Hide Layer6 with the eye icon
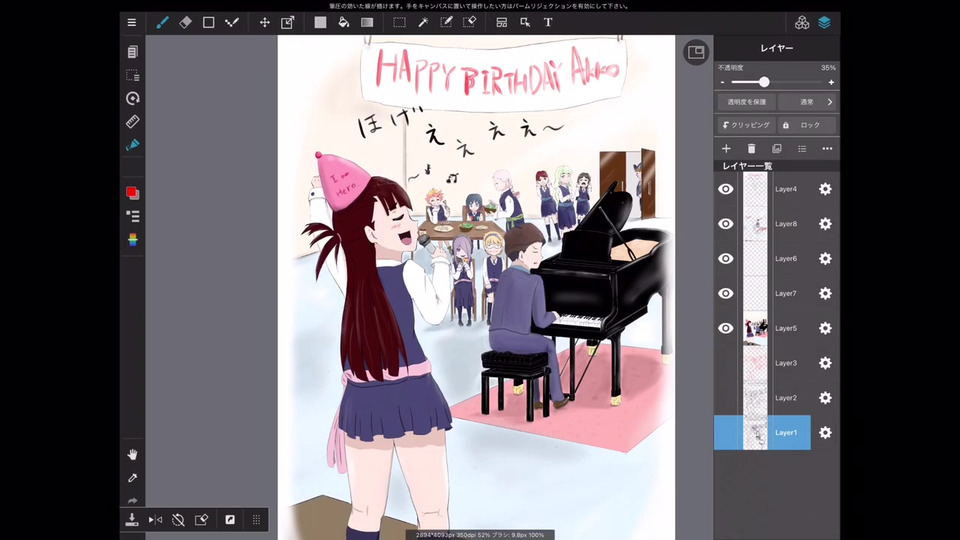This screenshot has height=540, width=960. 726,259
